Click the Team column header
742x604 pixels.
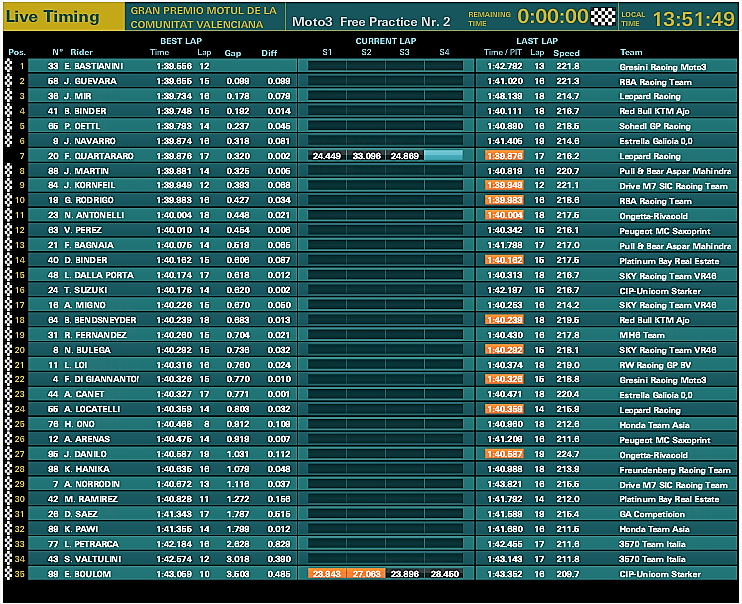[x=631, y=52]
